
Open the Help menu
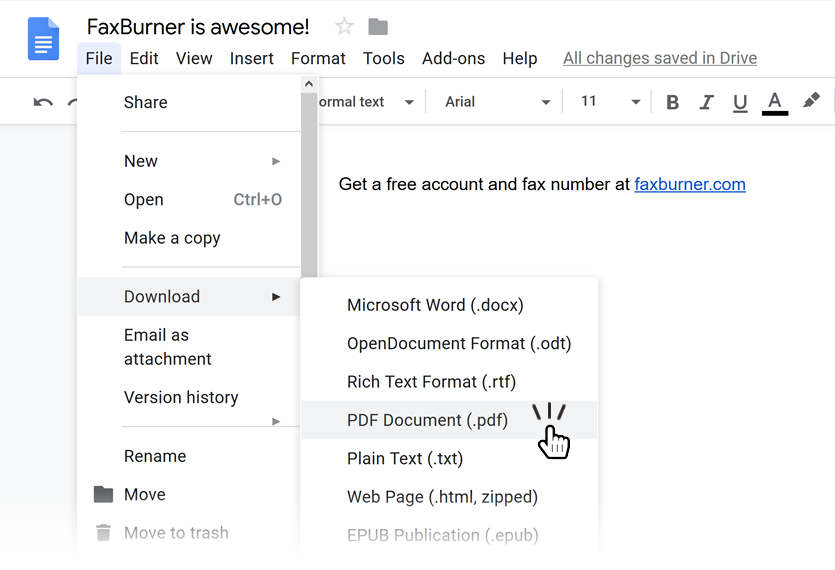[x=520, y=59]
